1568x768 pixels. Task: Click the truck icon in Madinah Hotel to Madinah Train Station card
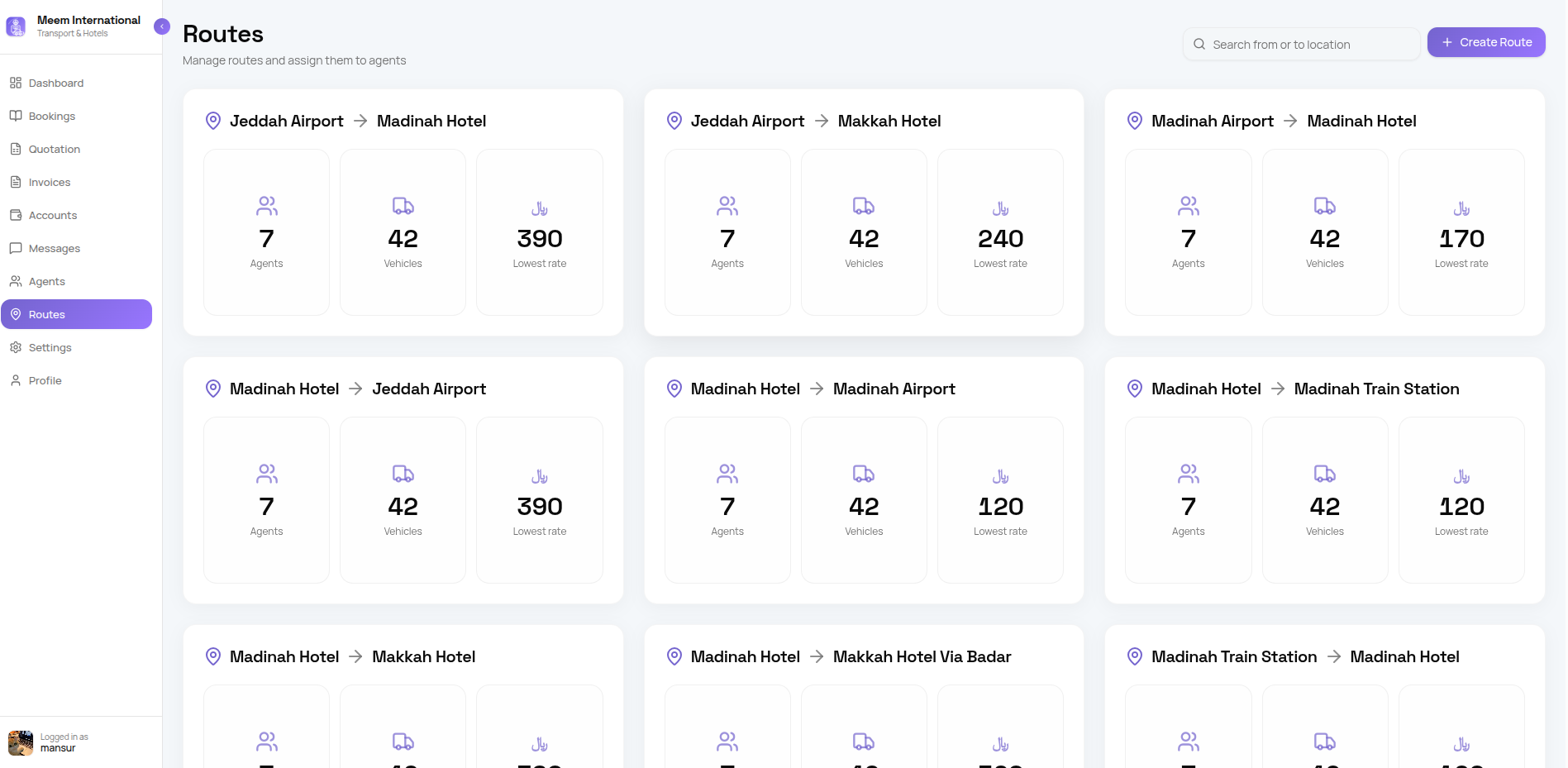tap(1325, 474)
